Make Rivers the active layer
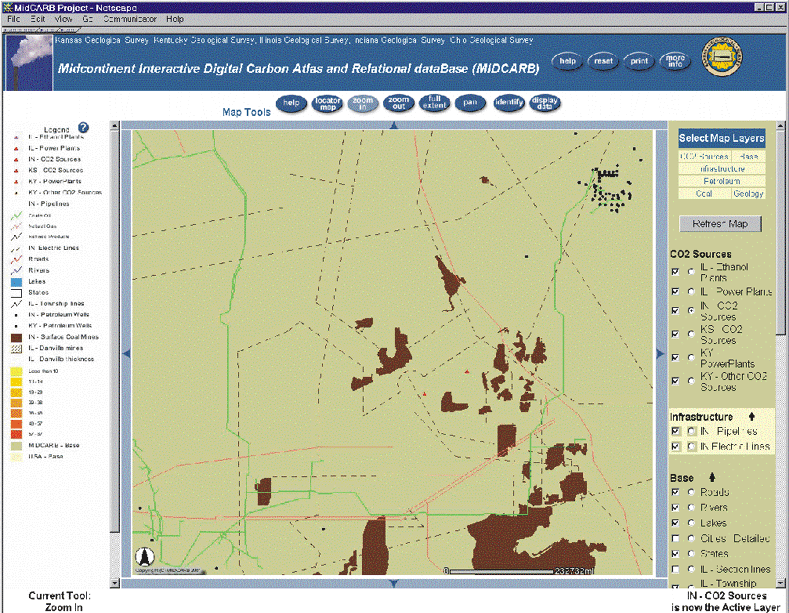The width and height of the screenshot is (789, 613). pyautogui.click(x=691, y=508)
